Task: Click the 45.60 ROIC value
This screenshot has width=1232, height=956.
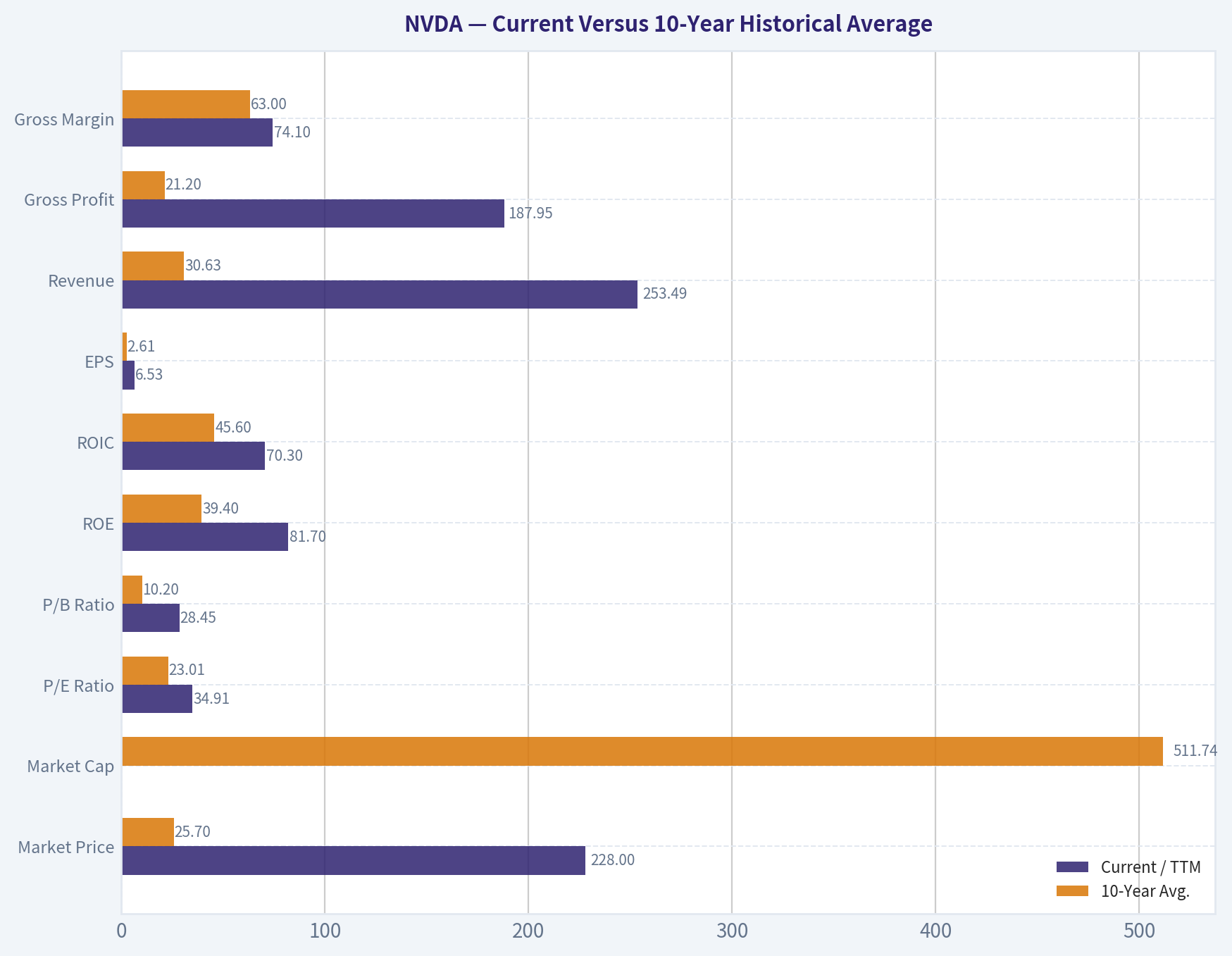Action: [x=233, y=428]
